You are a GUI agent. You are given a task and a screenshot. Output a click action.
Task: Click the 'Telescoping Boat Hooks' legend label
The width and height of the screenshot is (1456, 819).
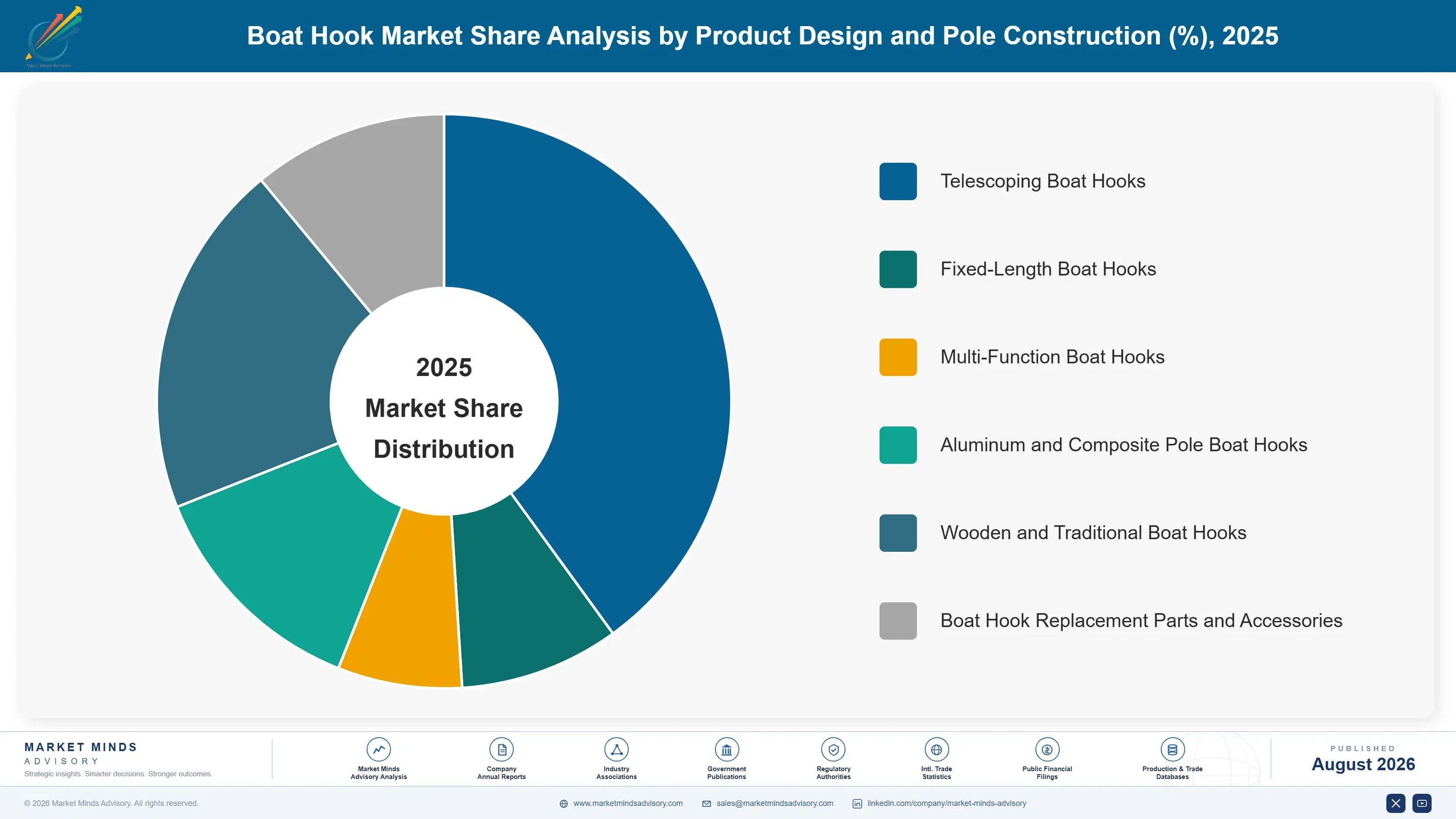point(1043,181)
